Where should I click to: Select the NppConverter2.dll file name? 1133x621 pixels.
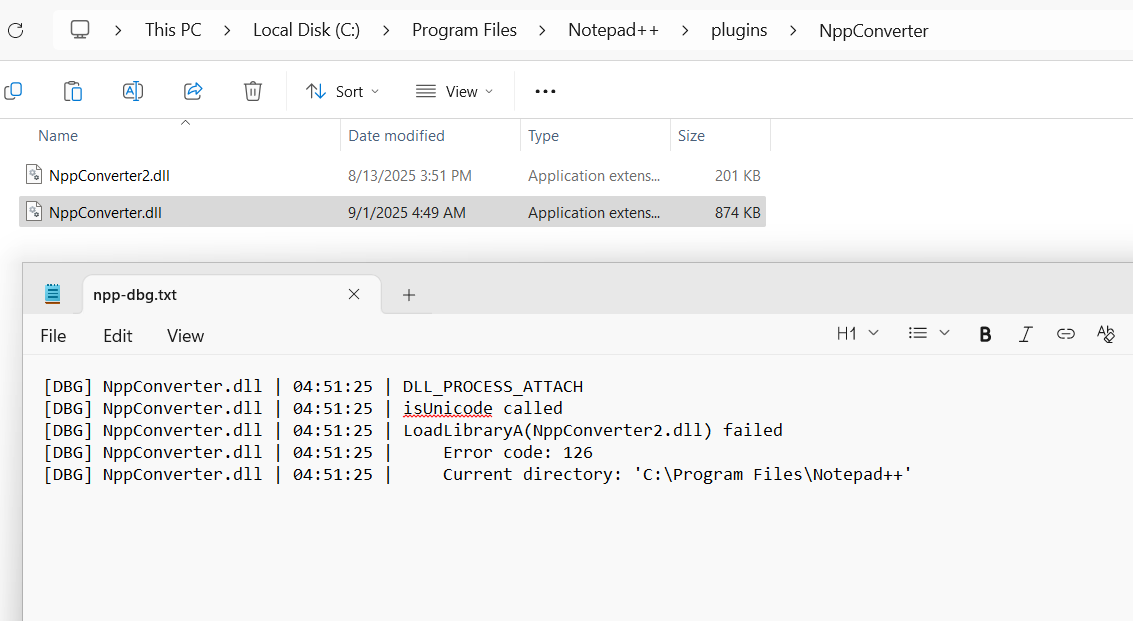tap(110, 176)
